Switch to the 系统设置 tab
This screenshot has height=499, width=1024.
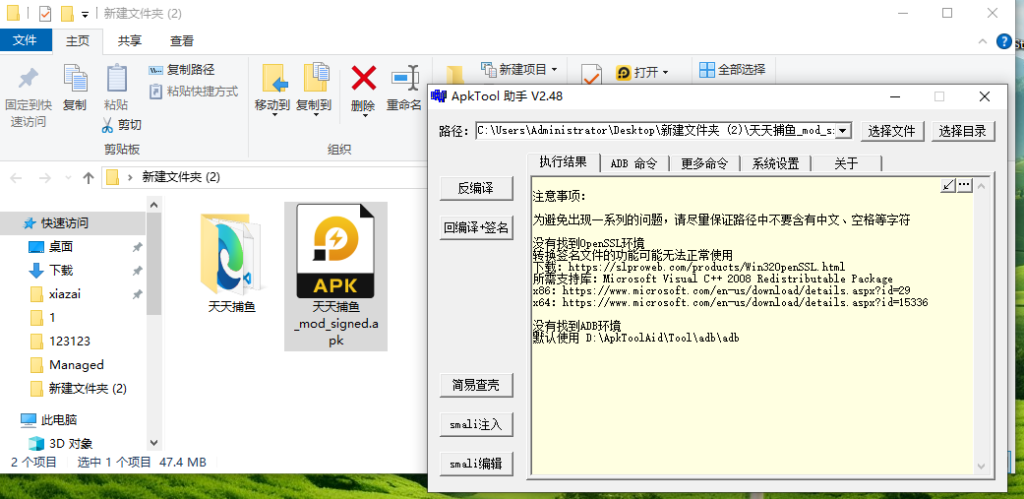775,163
